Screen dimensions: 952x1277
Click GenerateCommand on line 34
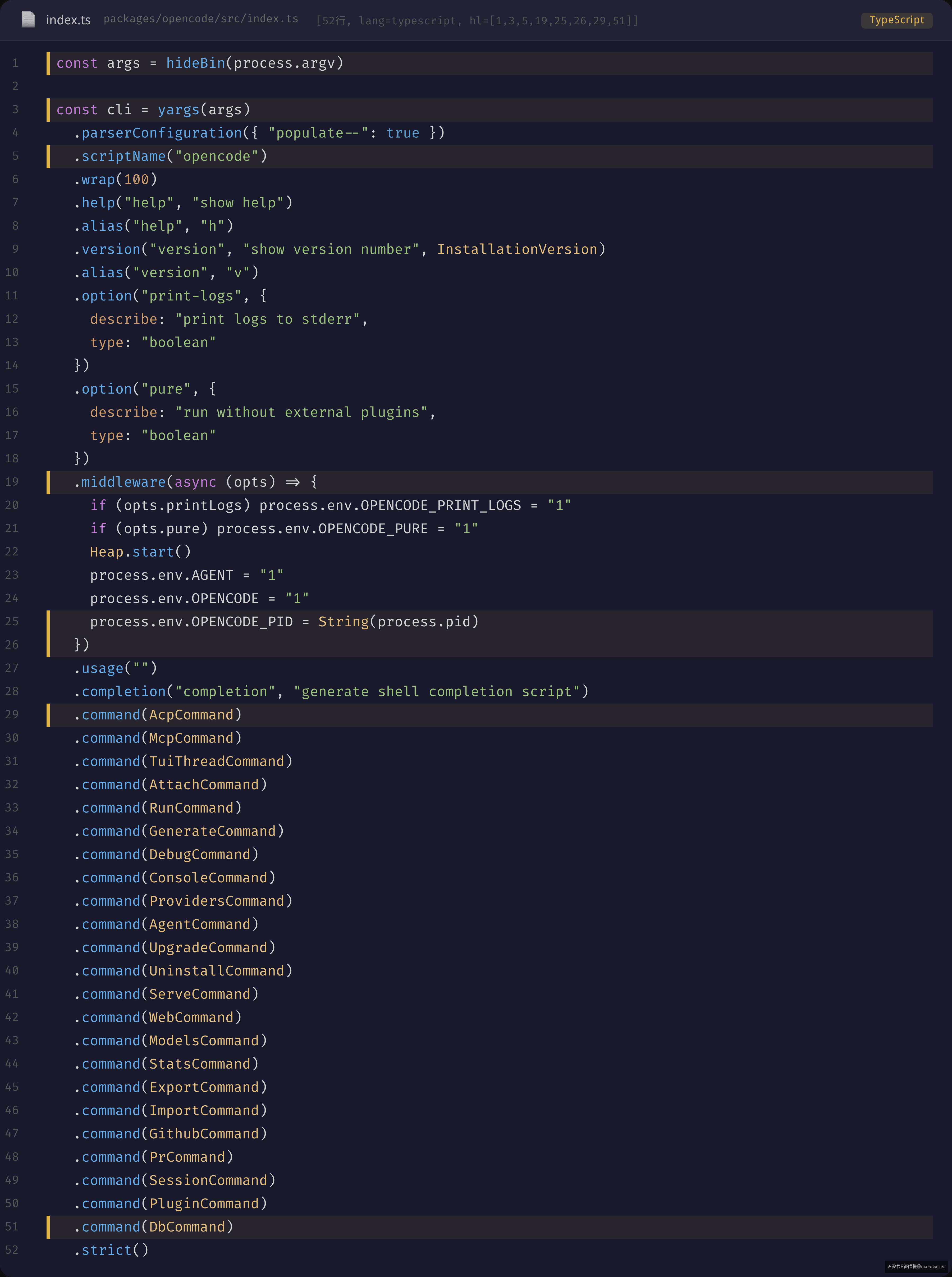[x=213, y=832]
